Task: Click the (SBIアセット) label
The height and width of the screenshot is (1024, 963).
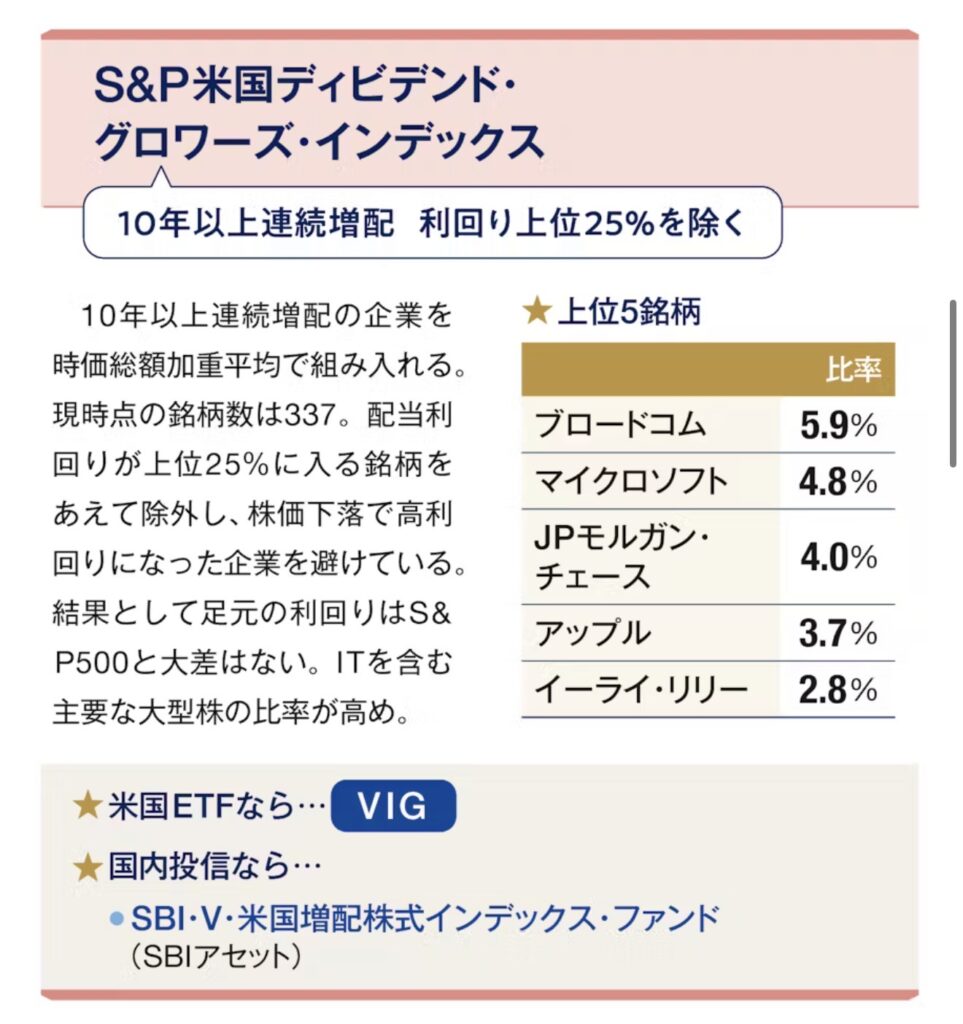Action: (x=215, y=957)
